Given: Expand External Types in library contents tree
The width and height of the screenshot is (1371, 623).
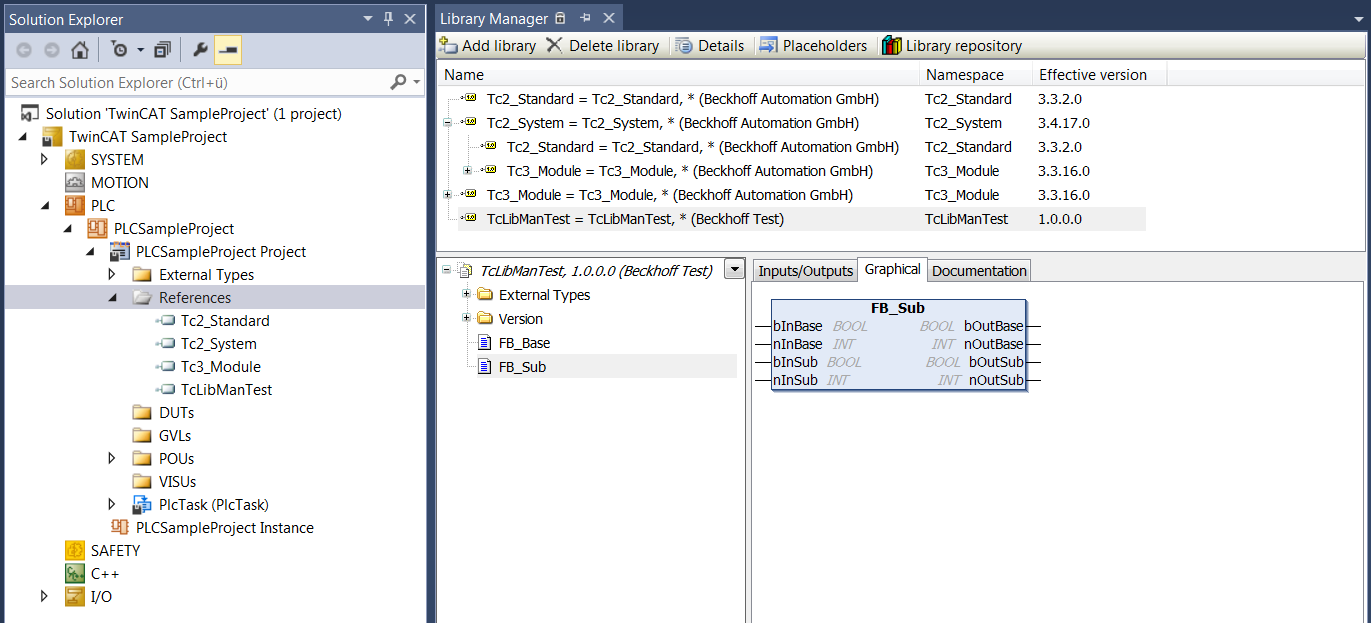Looking at the screenshot, I should coord(467,294).
